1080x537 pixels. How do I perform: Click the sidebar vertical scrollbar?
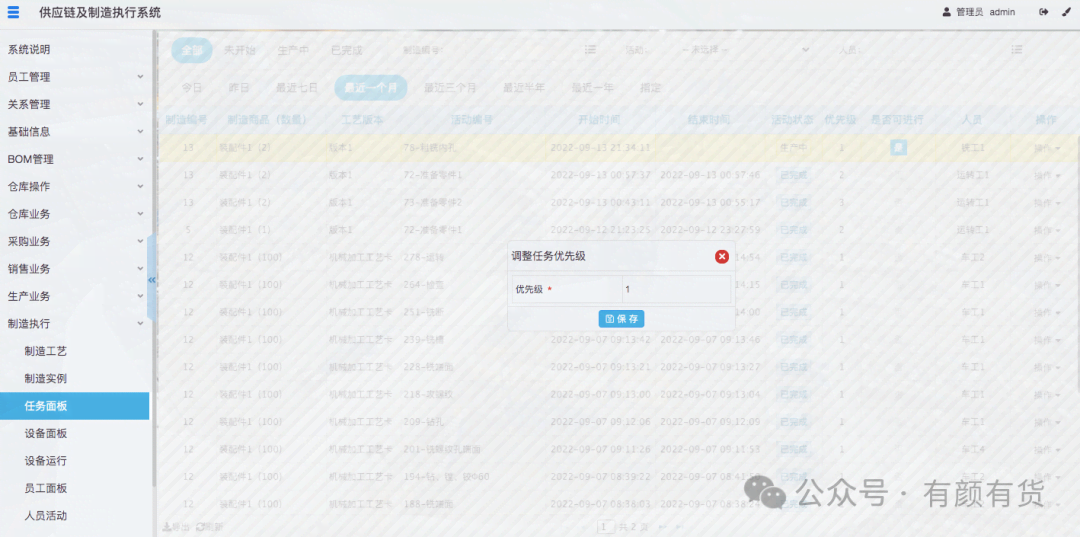(154, 260)
